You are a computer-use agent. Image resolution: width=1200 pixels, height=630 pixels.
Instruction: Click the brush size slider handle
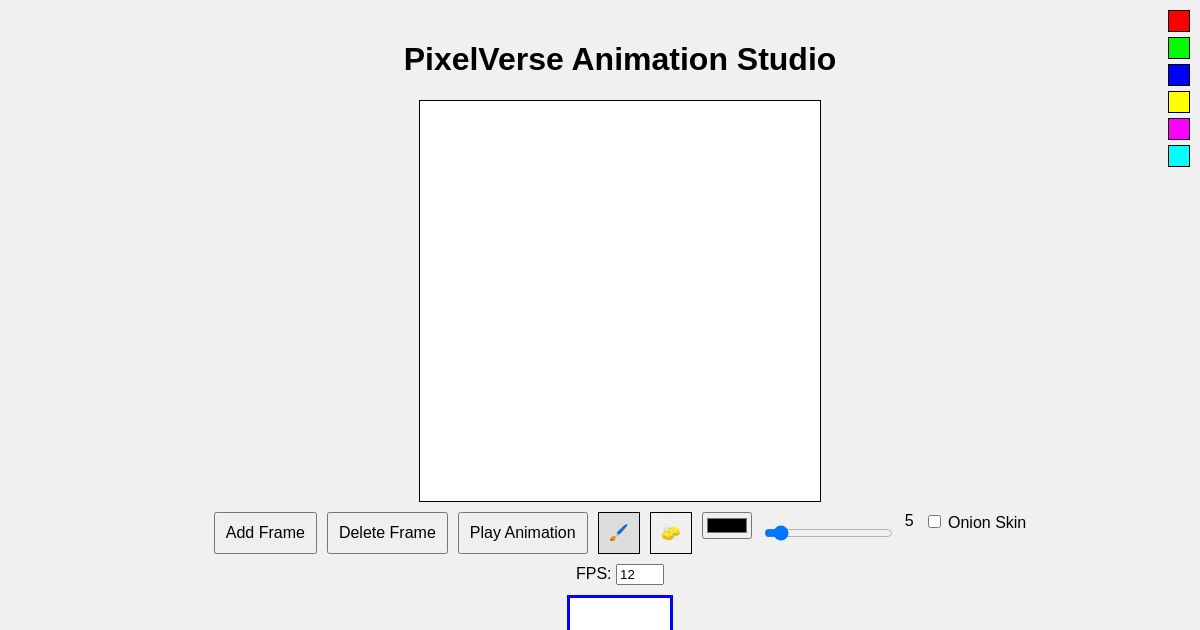coord(779,533)
